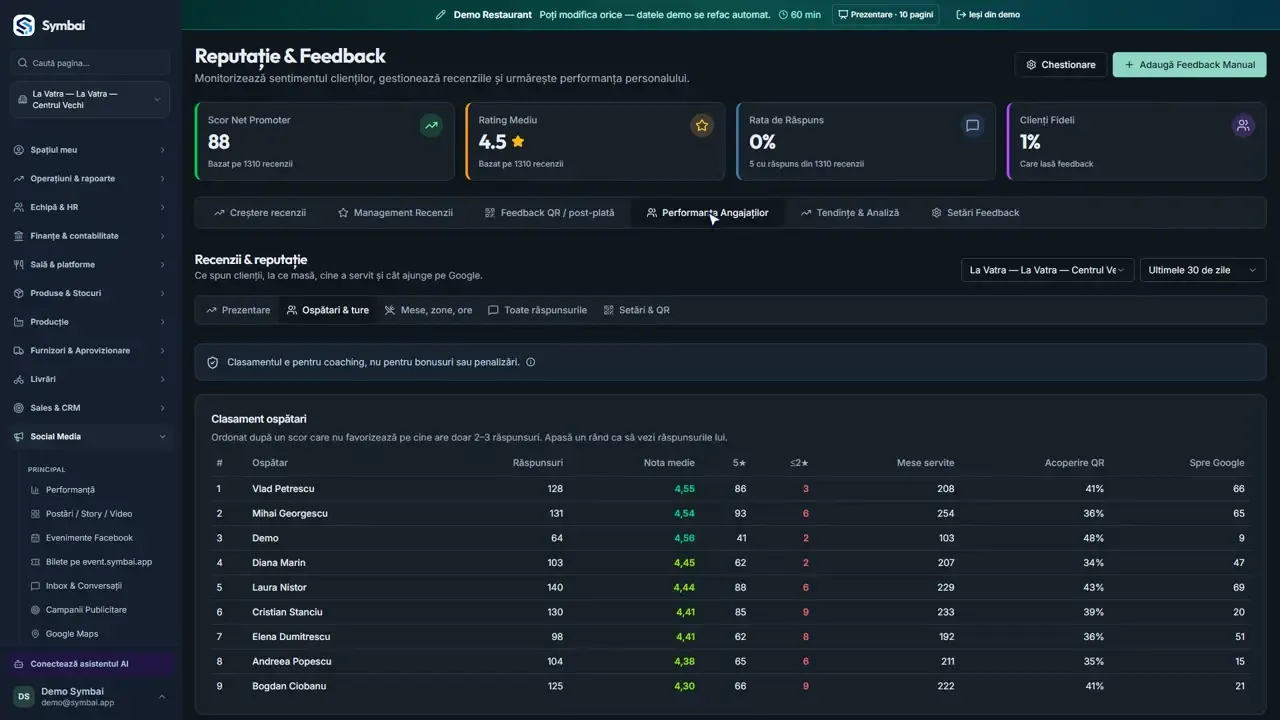The image size is (1280, 720).
Task: Click the Performanță chart icon in sidebar
Action: 35,490
